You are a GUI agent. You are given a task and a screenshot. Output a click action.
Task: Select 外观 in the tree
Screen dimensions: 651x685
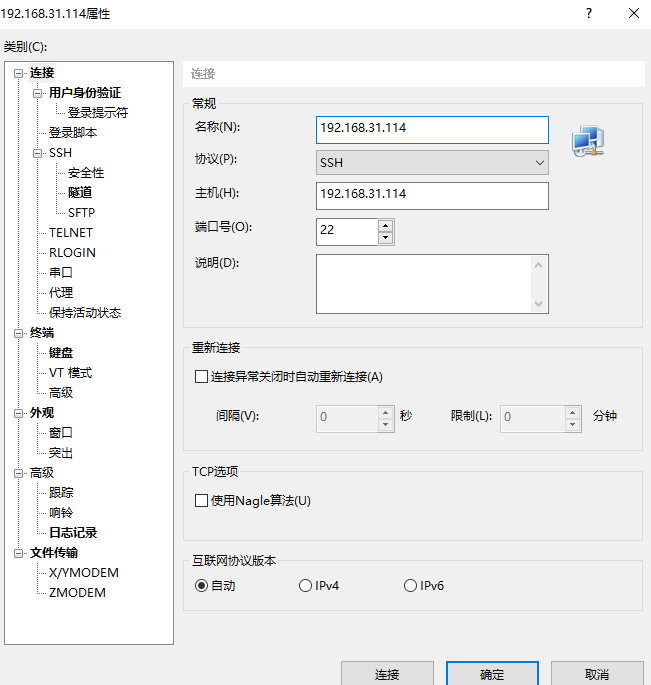[42, 413]
